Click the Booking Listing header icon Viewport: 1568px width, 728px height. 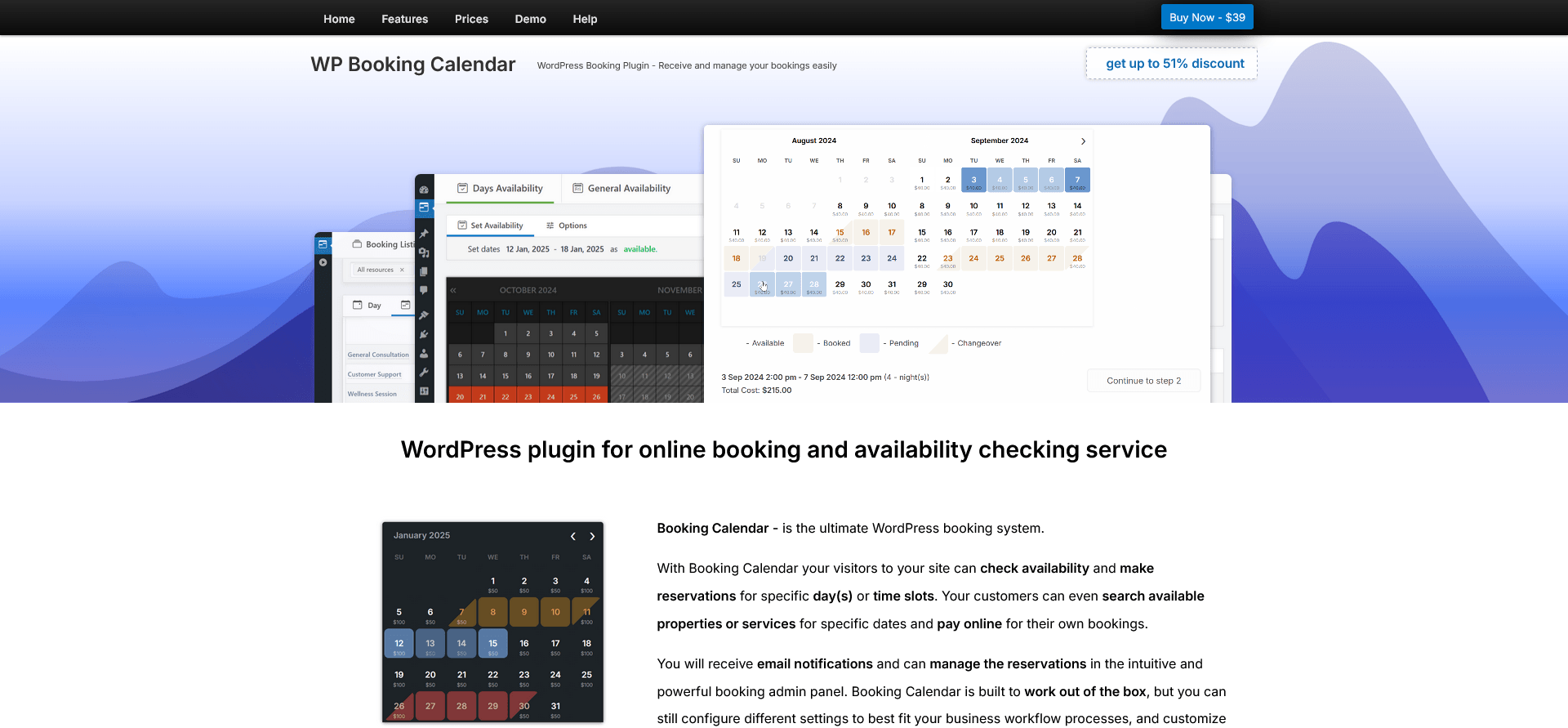tap(357, 244)
